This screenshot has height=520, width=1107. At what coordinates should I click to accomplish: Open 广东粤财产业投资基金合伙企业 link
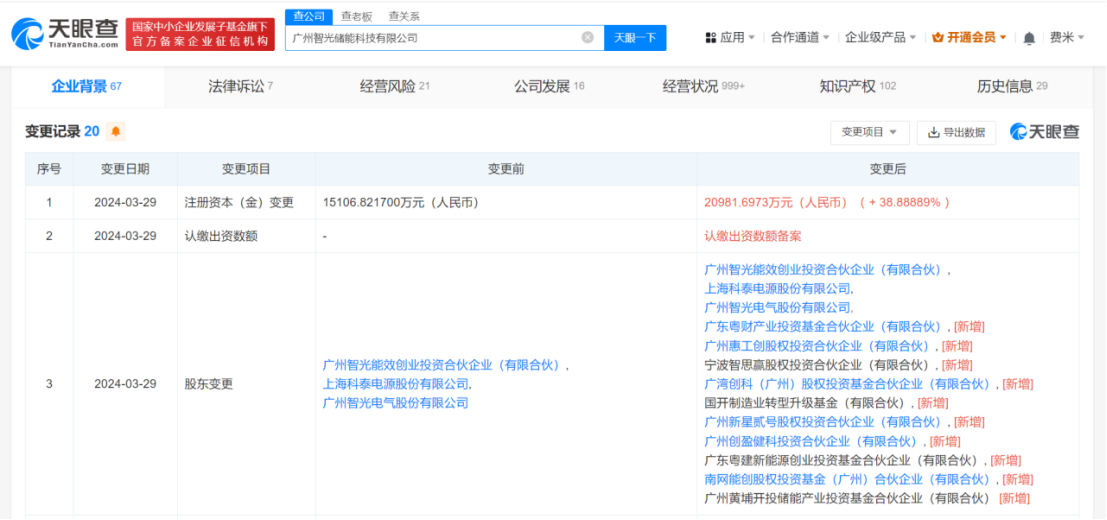tap(822, 327)
